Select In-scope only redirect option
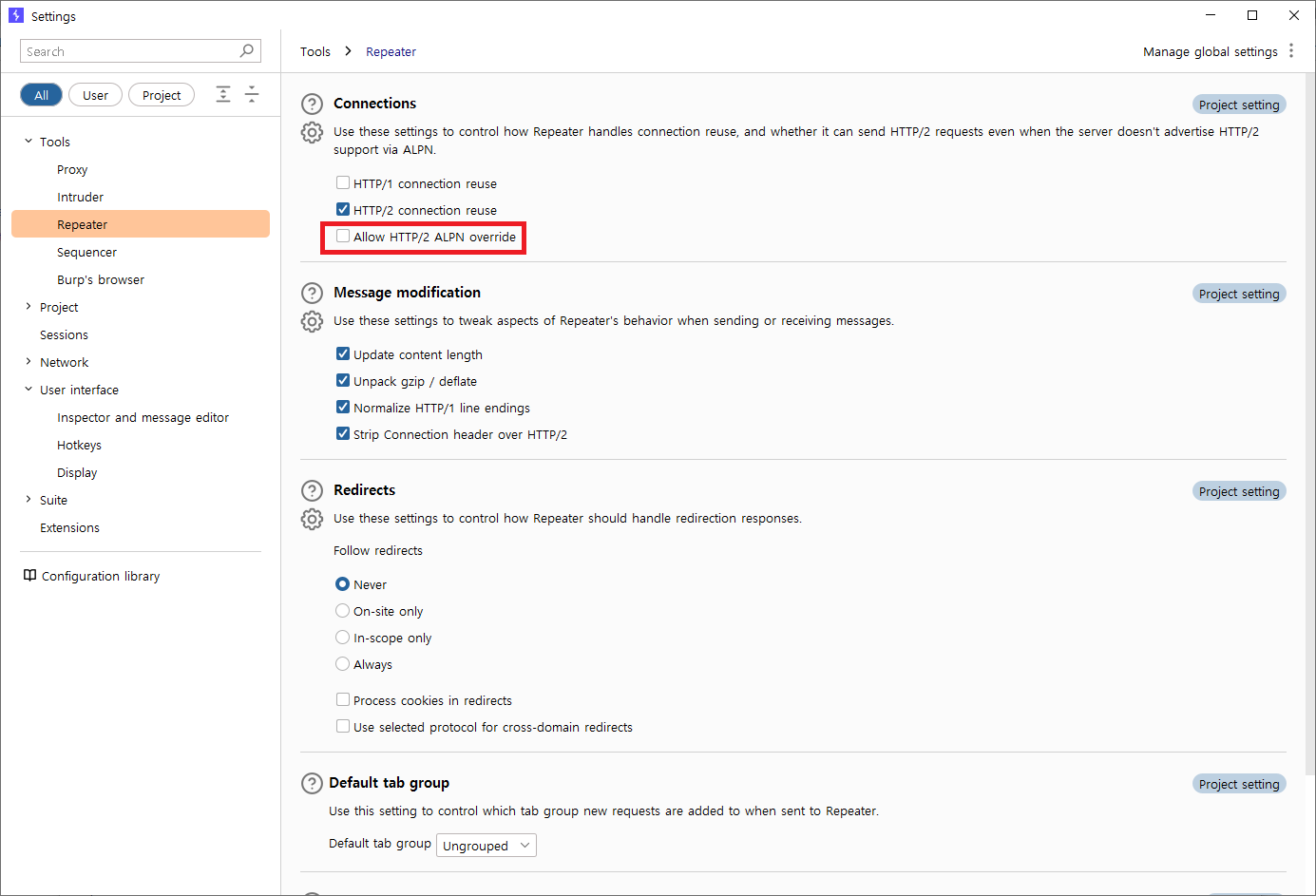Image resolution: width=1316 pixels, height=896 pixels. pos(342,637)
